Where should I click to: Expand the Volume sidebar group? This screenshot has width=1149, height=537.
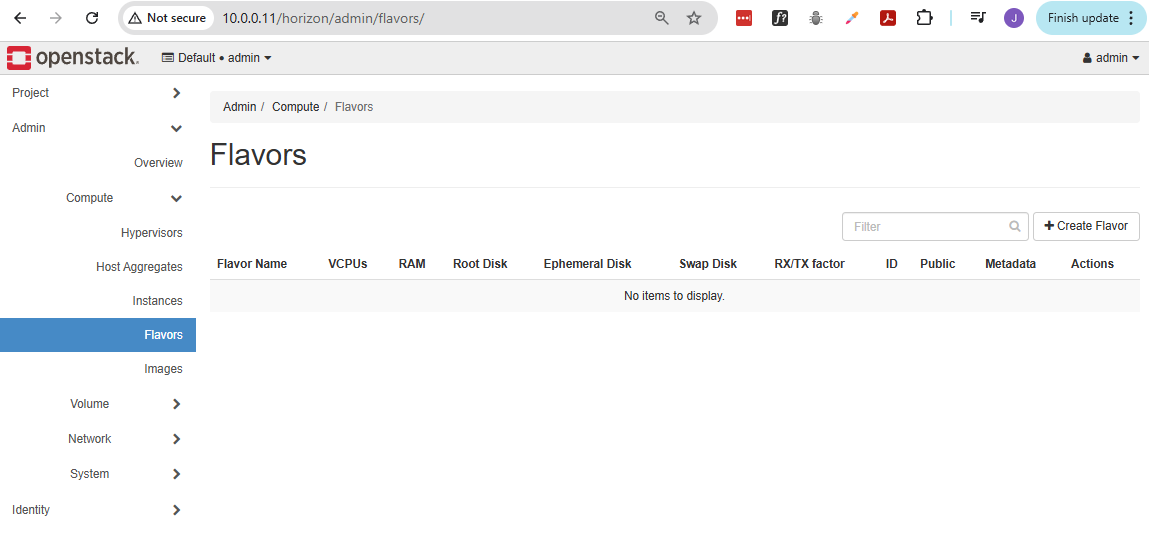[125, 404]
